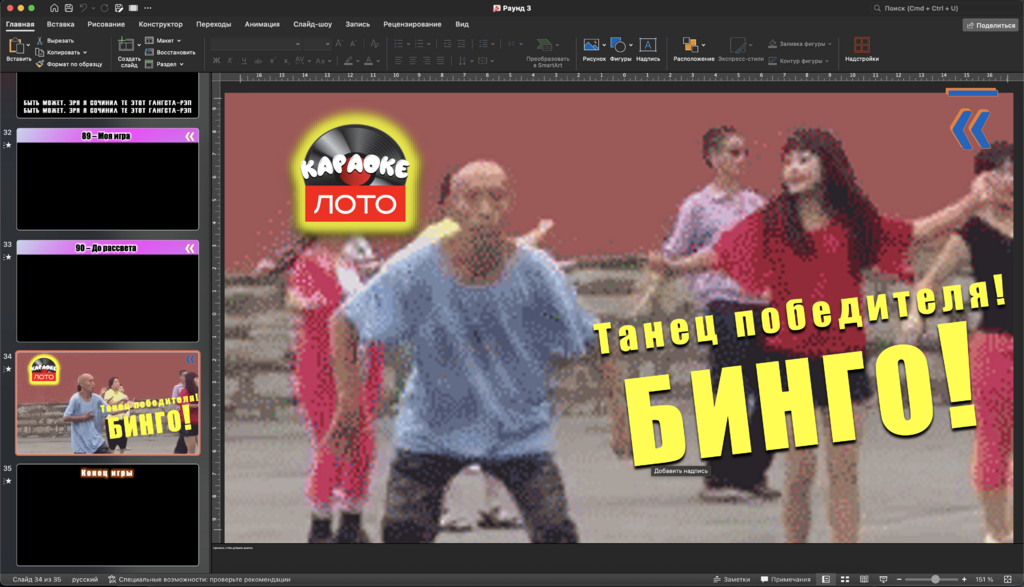
Task: Open the Рецензирование tab
Action: (412, 24)
